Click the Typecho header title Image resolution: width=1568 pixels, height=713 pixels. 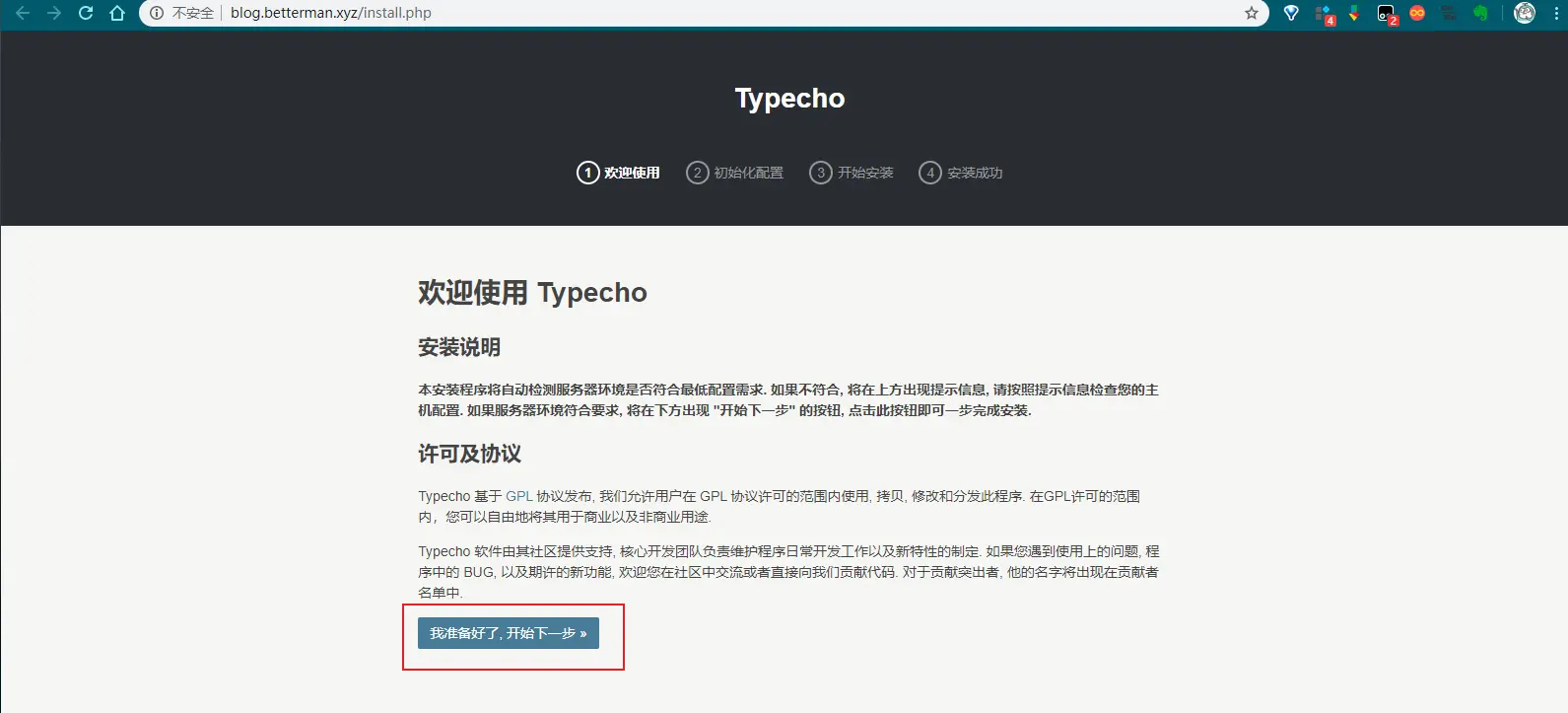point(789,99)
